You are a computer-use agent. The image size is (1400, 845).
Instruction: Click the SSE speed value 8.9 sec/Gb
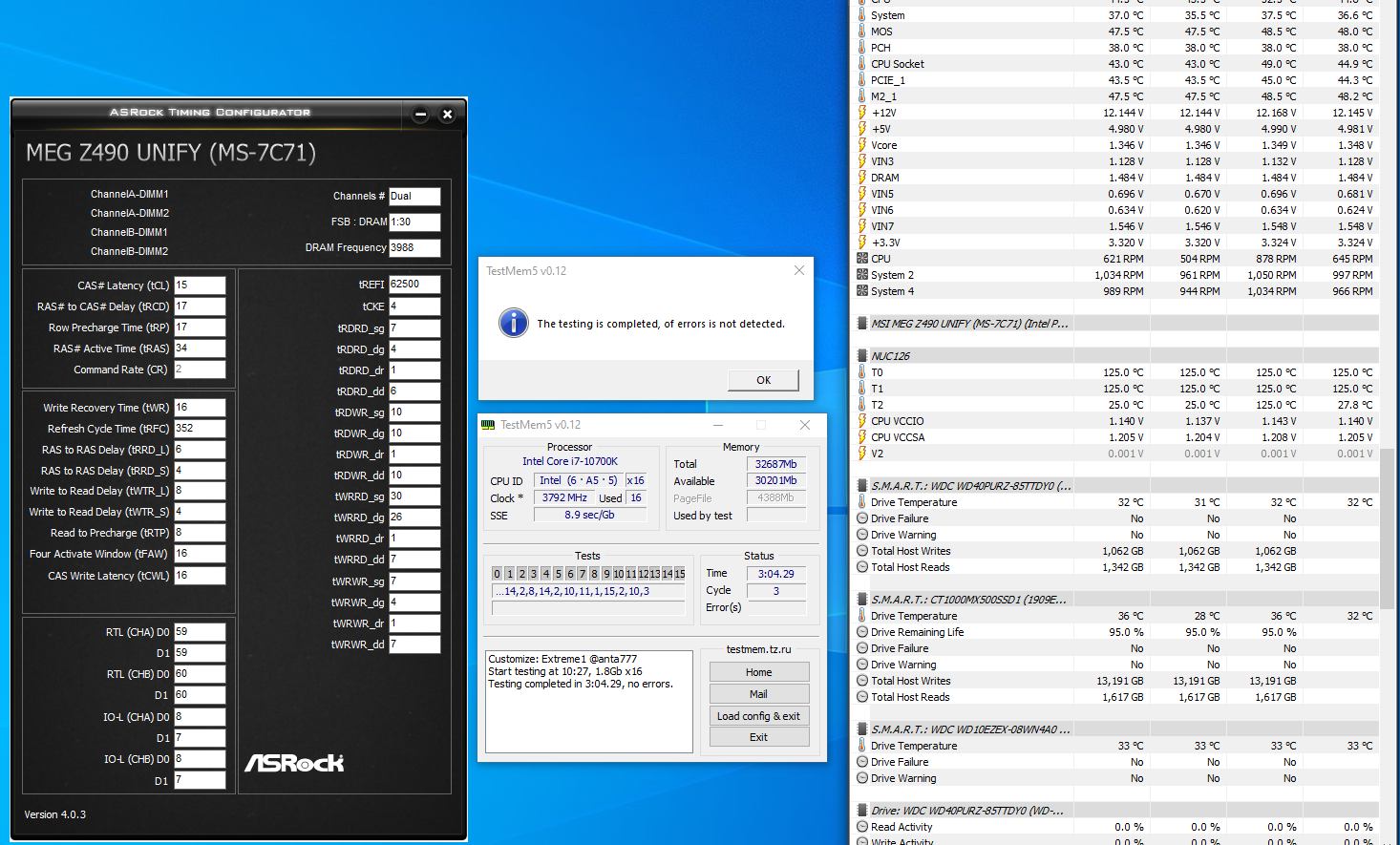click(x=590, y=515)
